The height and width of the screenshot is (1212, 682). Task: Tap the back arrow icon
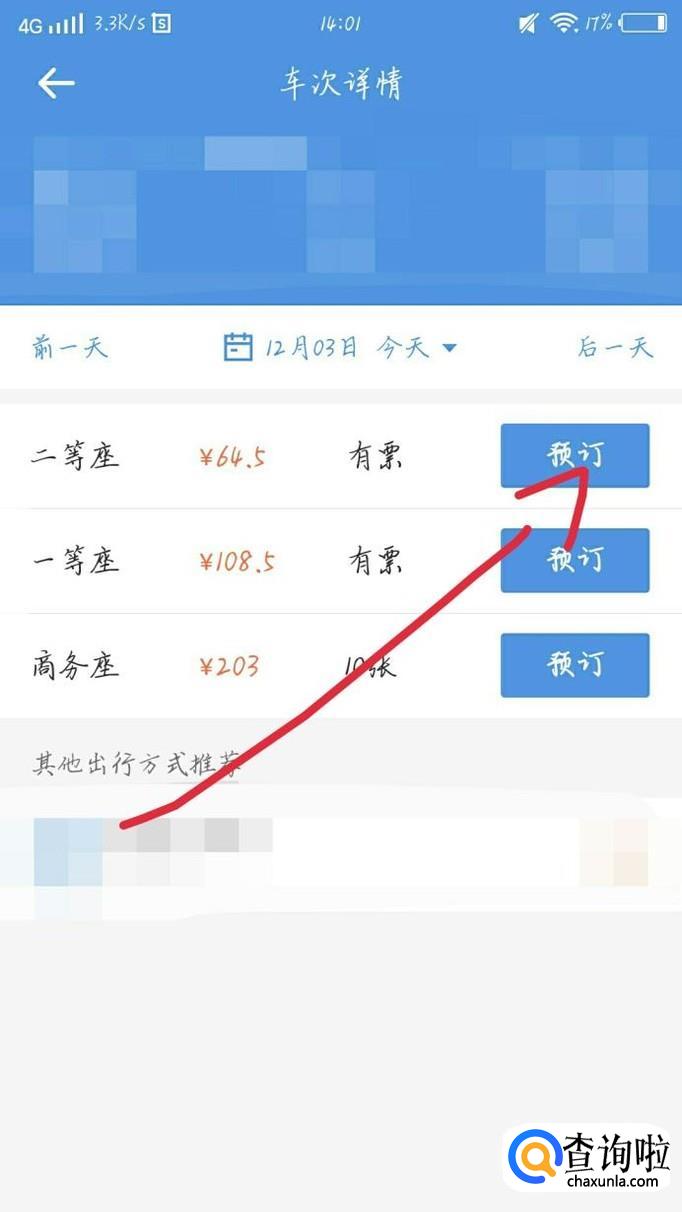click(56, 83)
